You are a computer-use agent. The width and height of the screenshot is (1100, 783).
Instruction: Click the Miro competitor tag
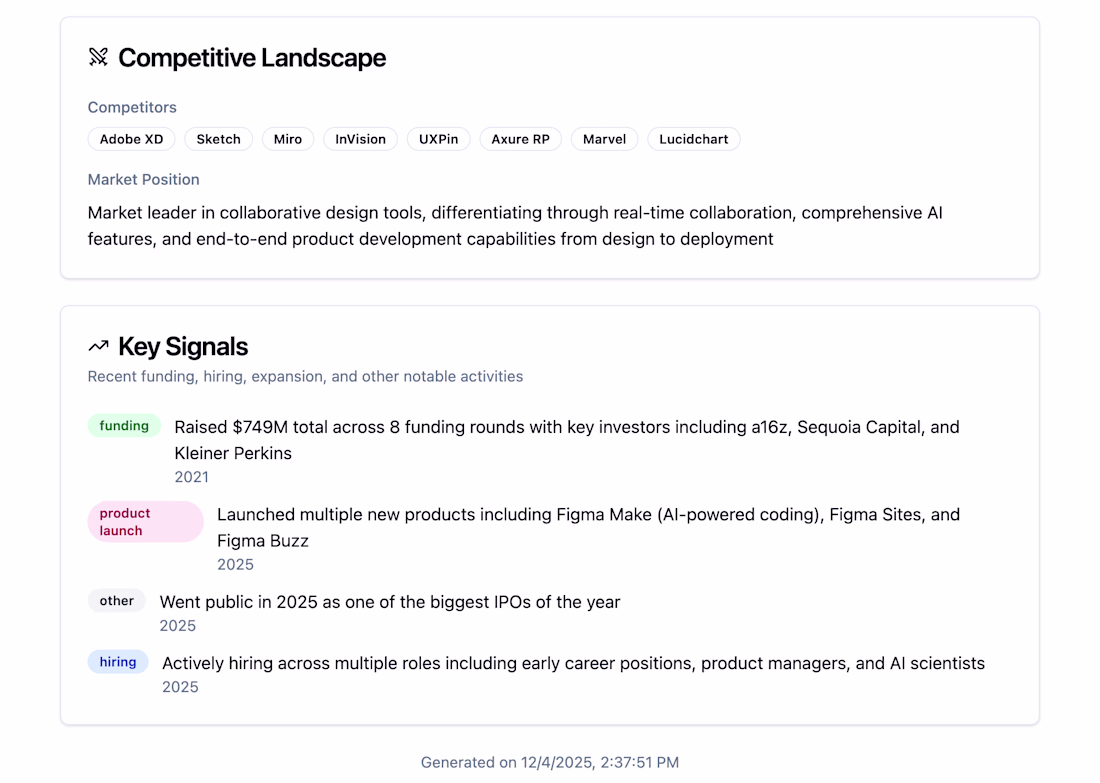[x=288, y=139]
